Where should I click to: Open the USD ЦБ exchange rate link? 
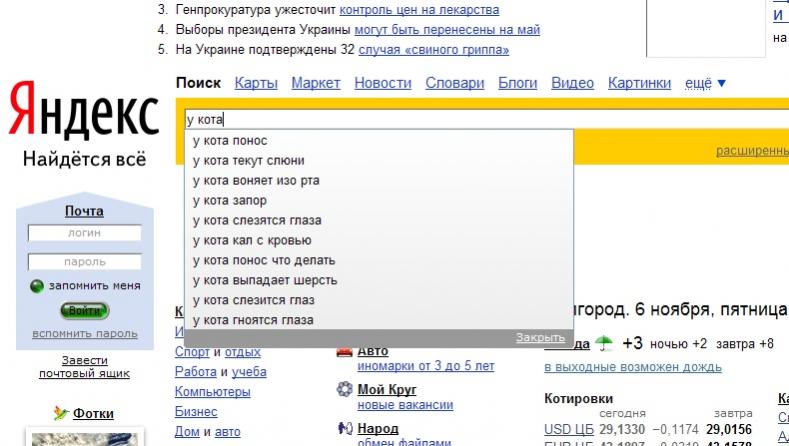point(569,429)
